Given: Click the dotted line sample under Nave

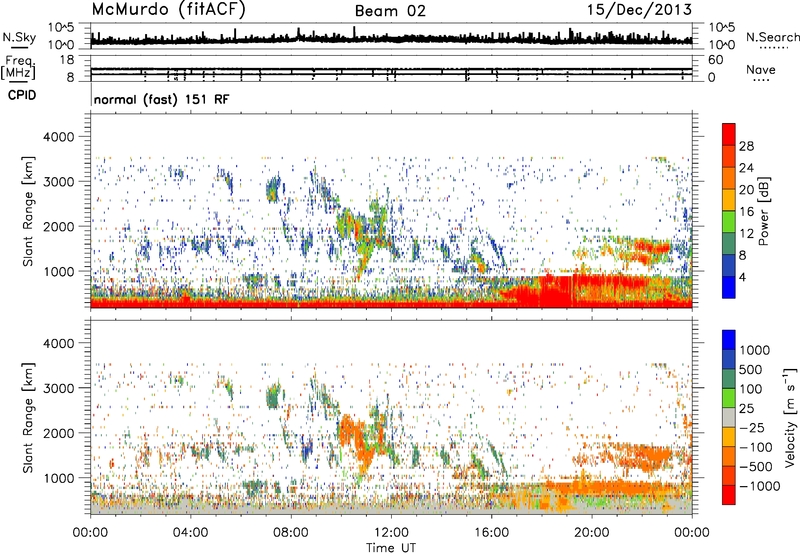Looking at the screenshot, I should (x=761, y=81).
